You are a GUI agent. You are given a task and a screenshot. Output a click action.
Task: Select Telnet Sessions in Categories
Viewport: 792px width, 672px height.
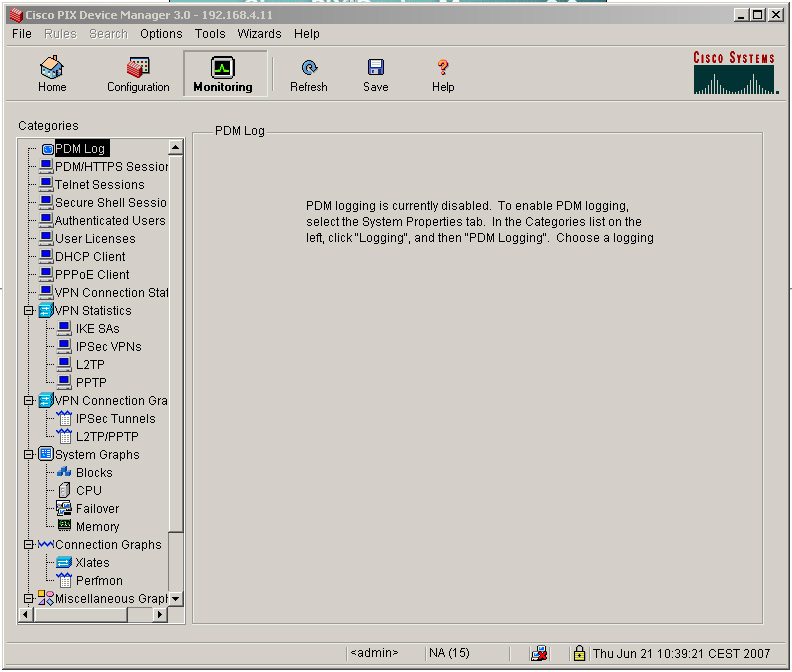point(99,185)
